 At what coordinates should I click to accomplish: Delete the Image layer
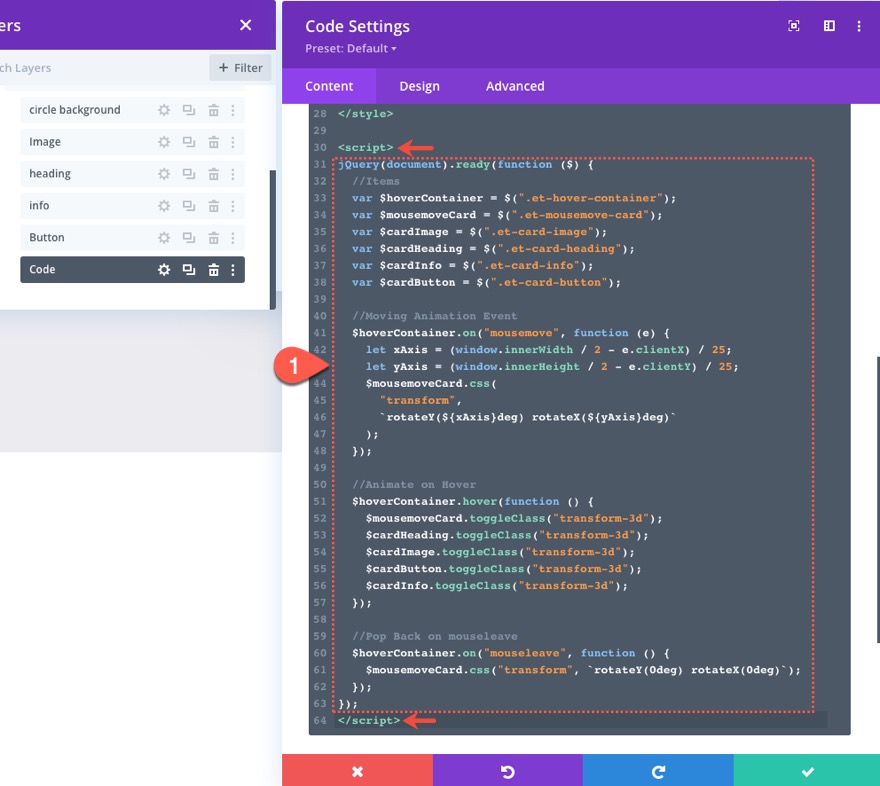coord(213,142)
